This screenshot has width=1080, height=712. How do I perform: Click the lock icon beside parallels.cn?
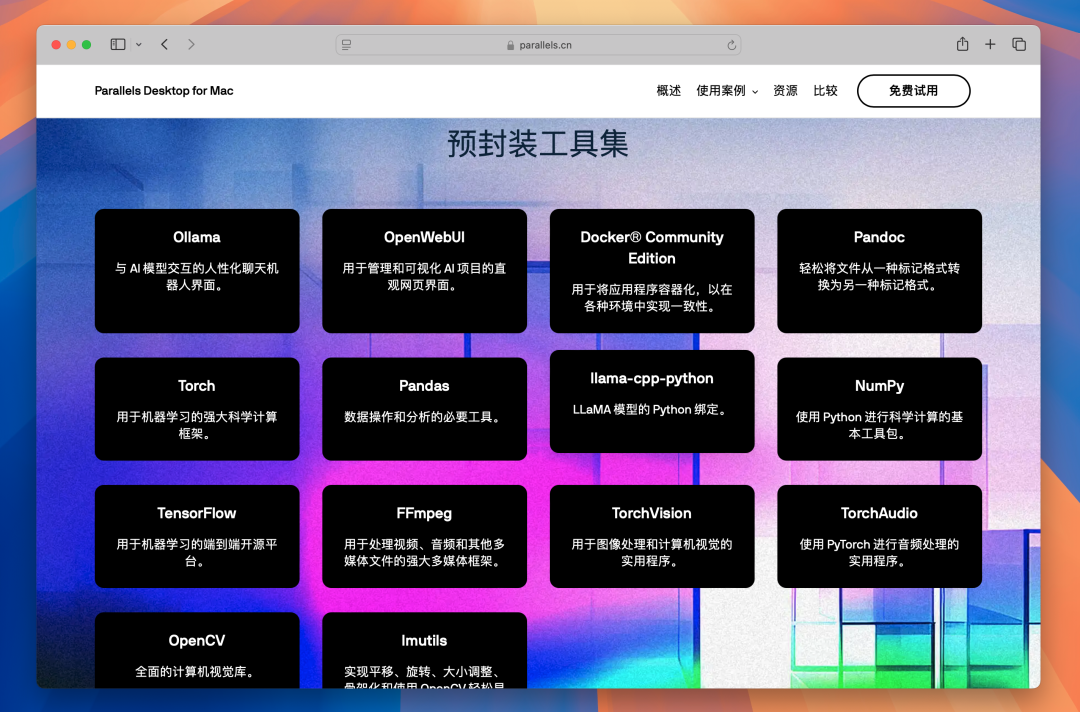pos(510,45)
